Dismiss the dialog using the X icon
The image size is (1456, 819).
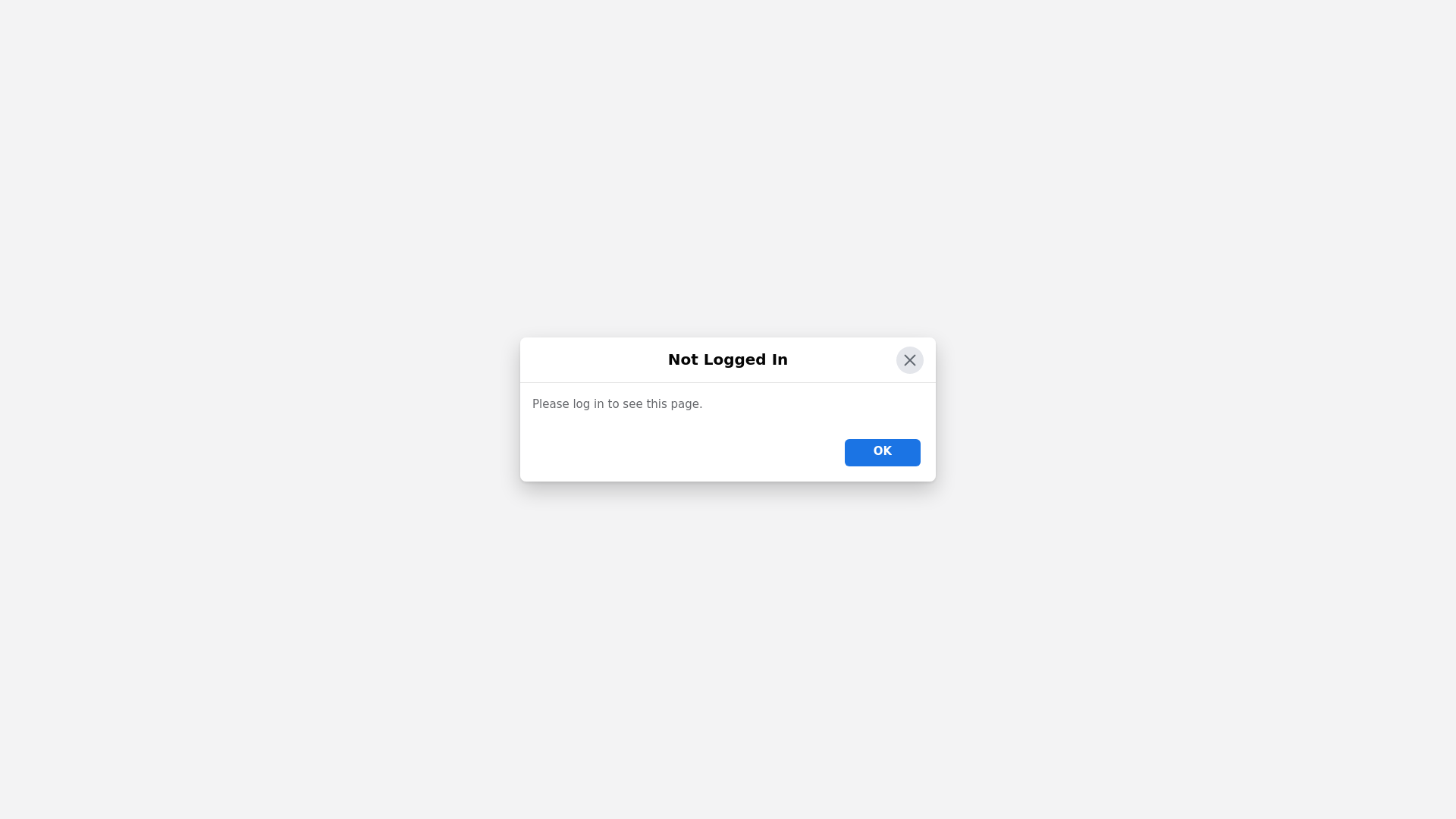[909, 360]
